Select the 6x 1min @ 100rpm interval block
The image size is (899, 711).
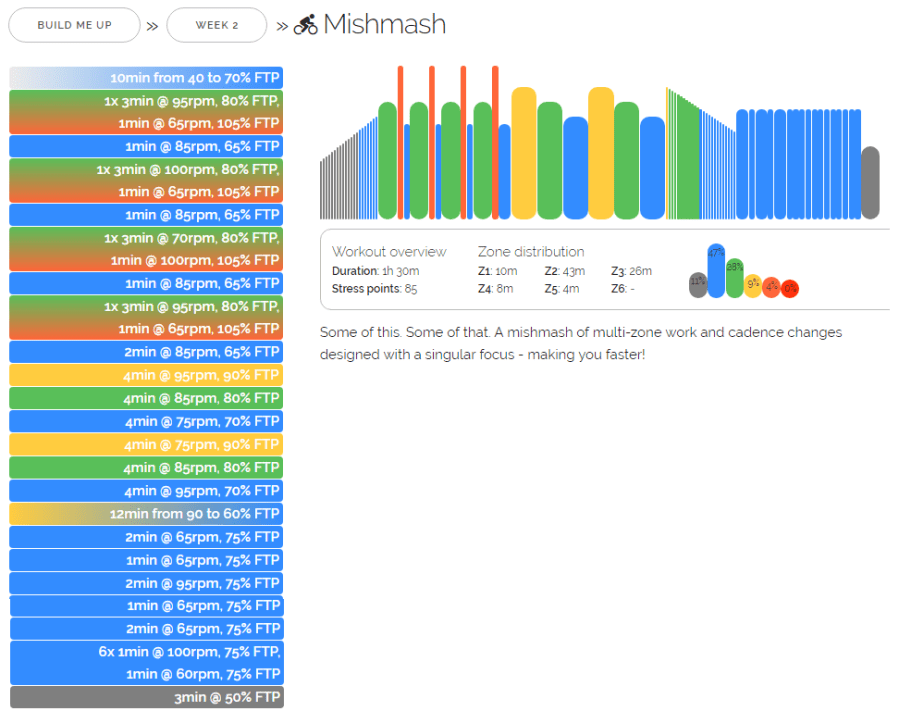[146, 652]
